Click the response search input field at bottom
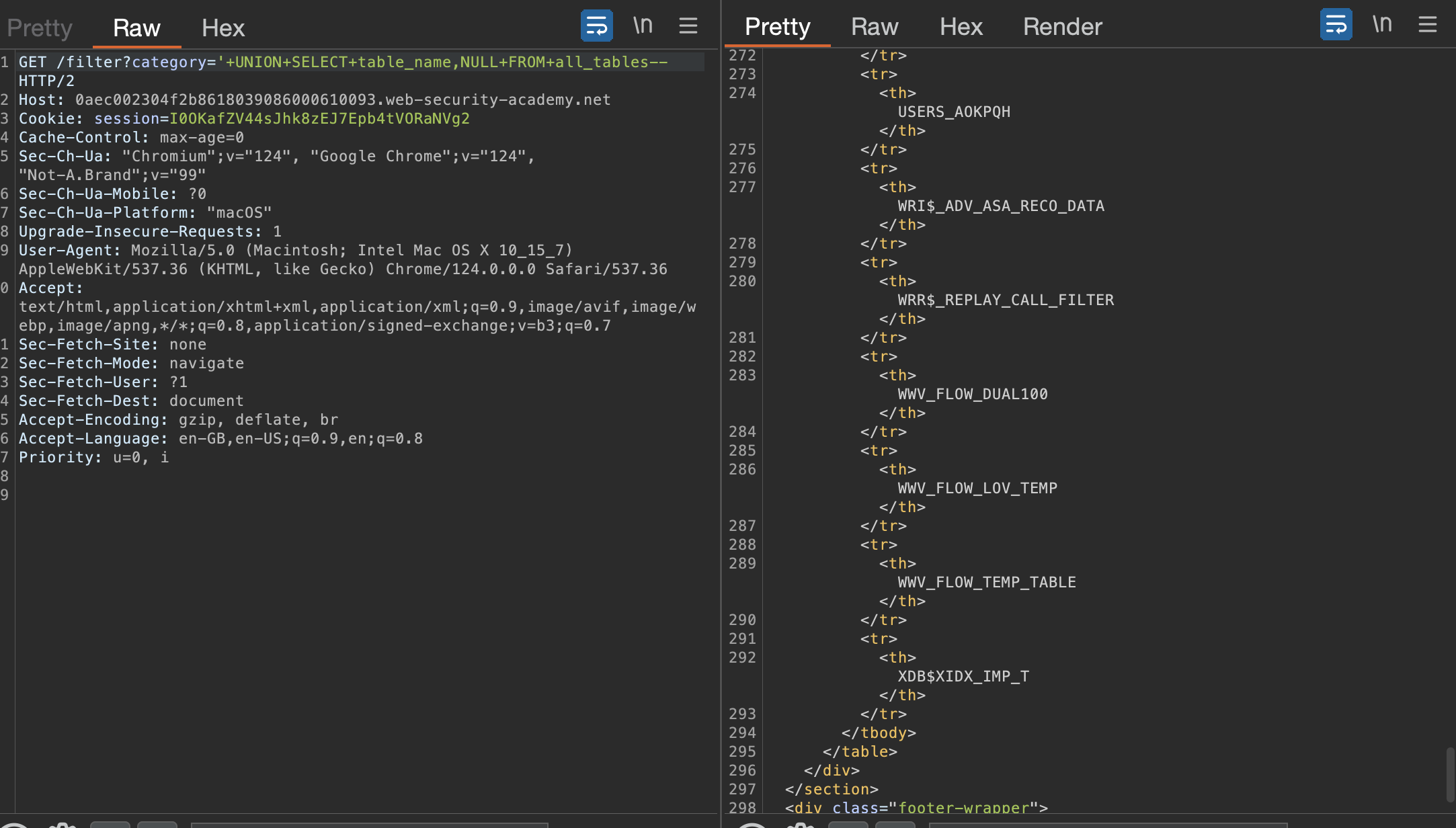This screenshot has height=828, width=1456. (1106, 824)
